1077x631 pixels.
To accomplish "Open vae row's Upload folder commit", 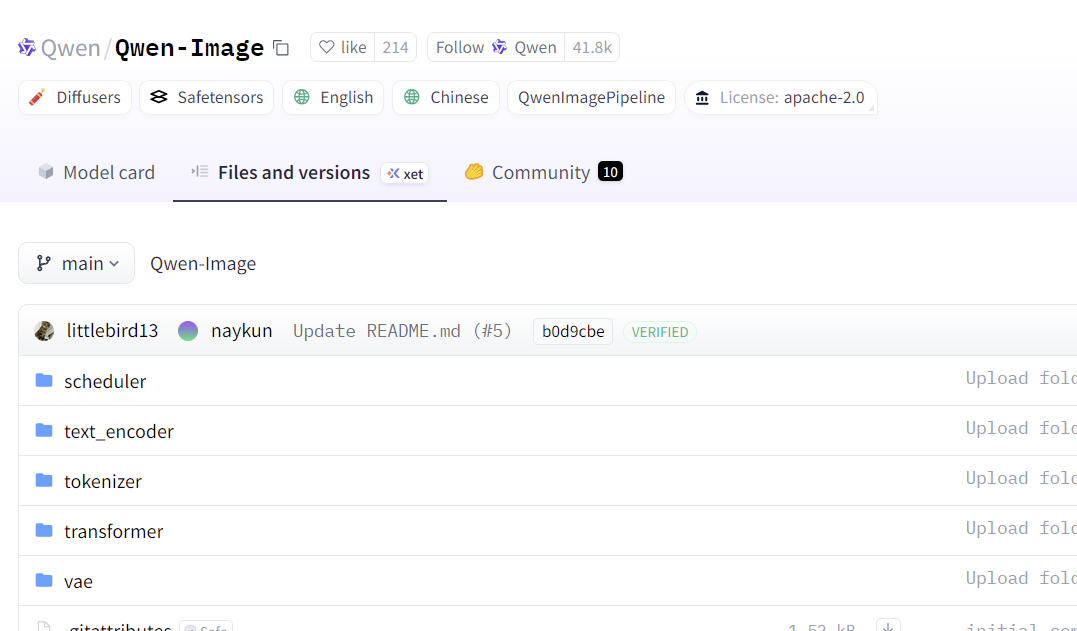I will coord(1021,579).
